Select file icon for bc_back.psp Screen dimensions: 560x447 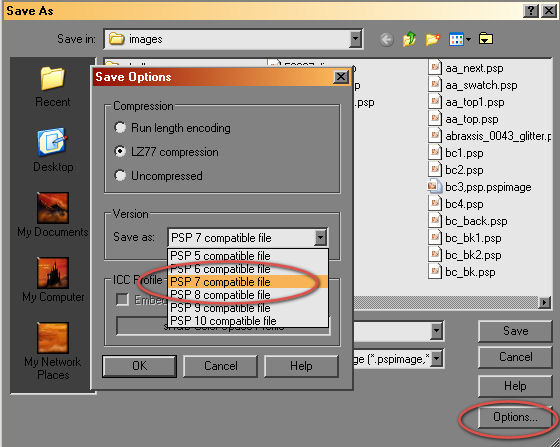[x=435, y=220]
